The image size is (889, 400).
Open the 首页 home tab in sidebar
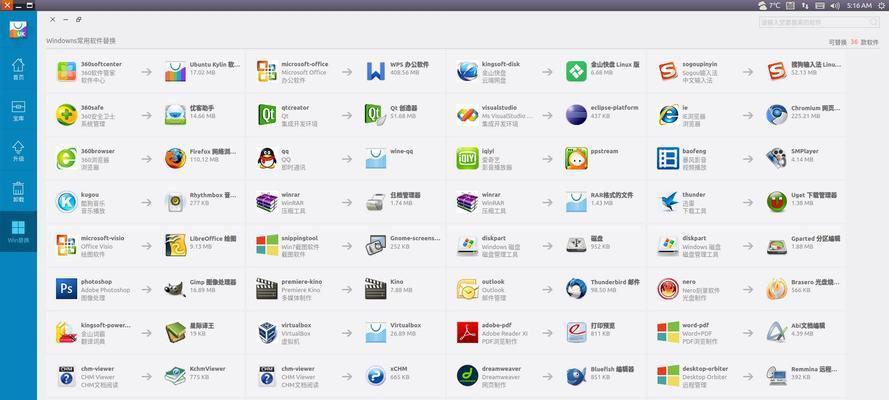point(18,69)
